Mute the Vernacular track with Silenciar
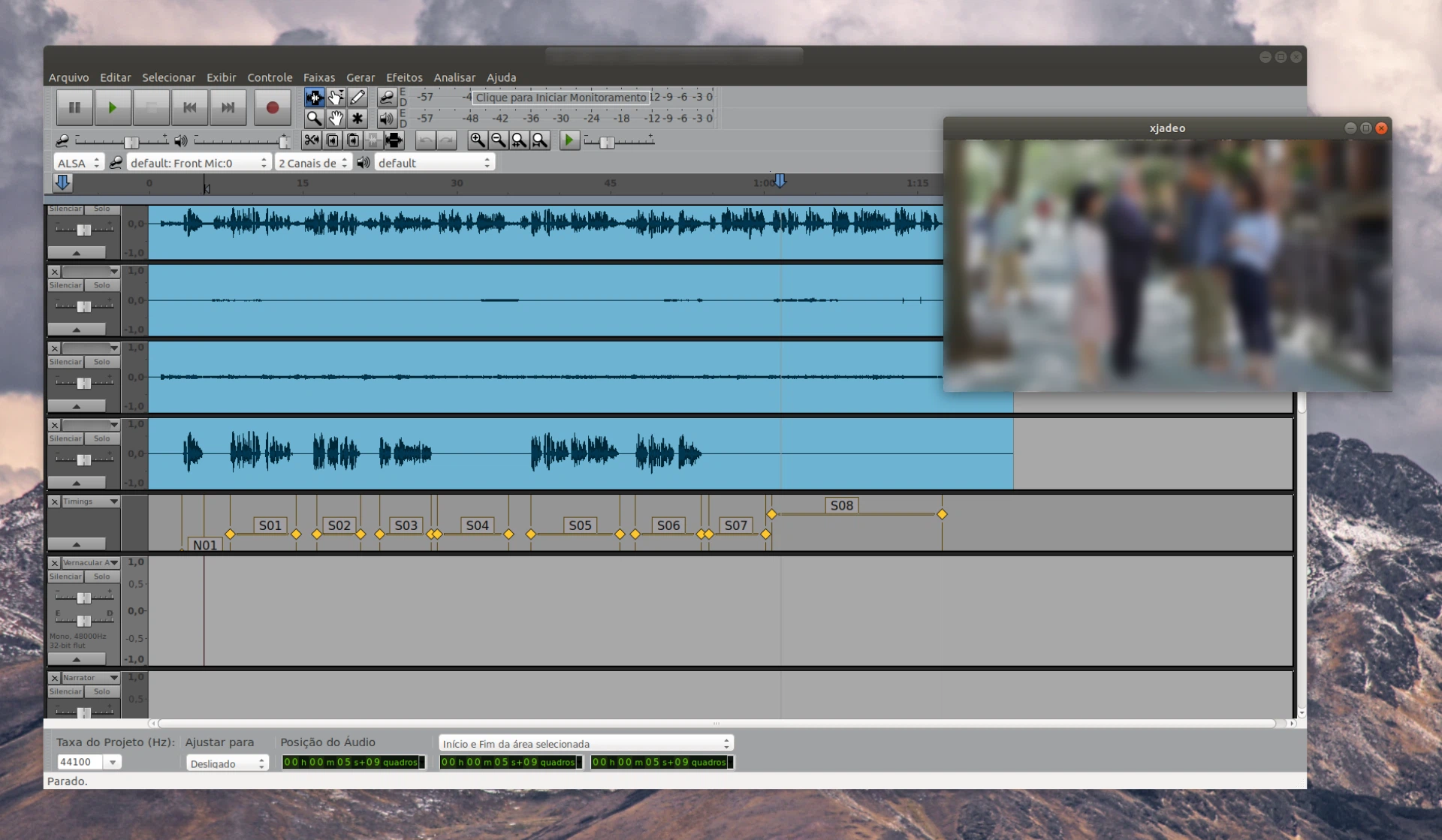Viewport: 1442px width, 840px height. pyautogui.click(x=65, y=577)
